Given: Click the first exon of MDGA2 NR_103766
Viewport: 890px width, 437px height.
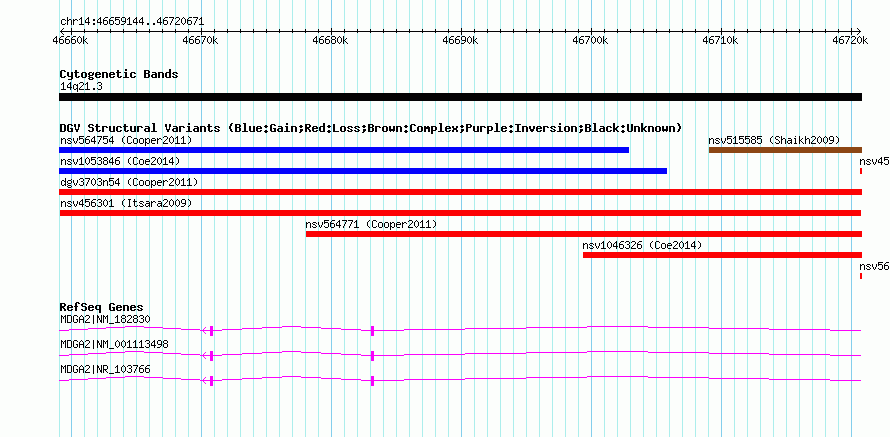Looking at the screenshot, I should coord(211,381).
